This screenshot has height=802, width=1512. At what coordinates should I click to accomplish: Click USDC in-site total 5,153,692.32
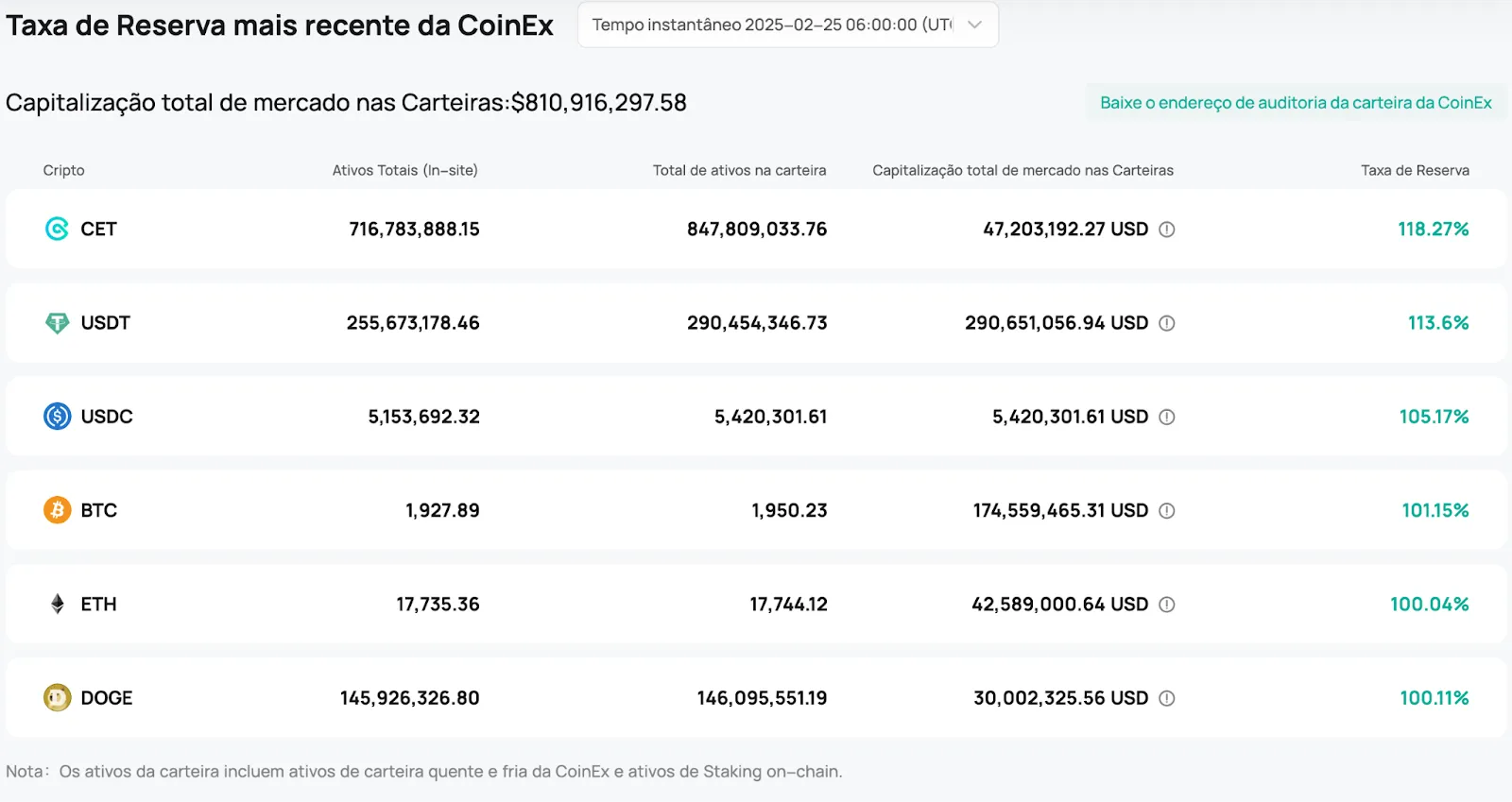pos(423,417)
